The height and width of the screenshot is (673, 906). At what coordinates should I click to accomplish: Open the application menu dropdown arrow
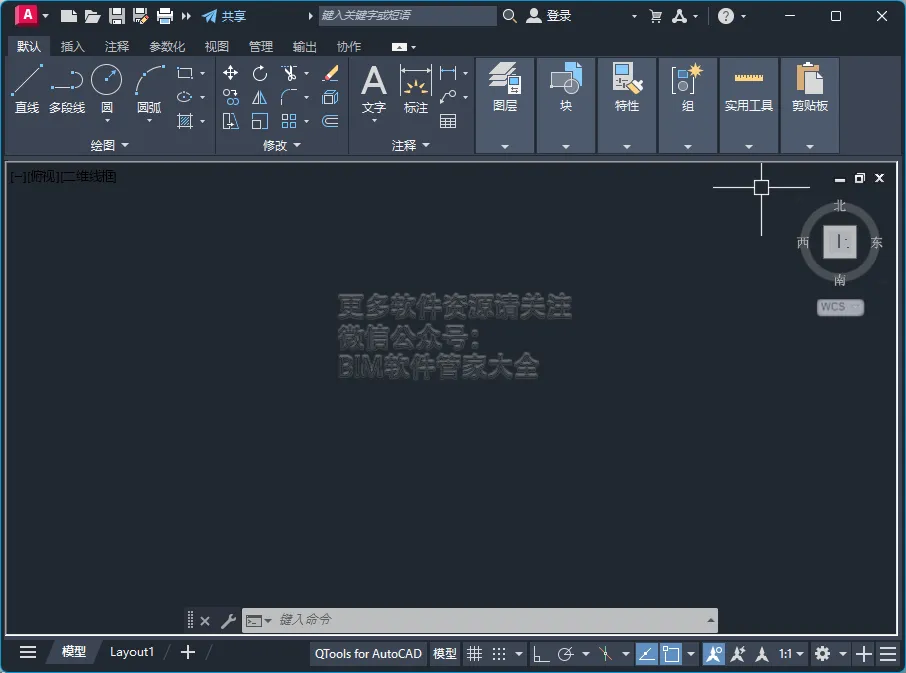click(x=46, y=16)
